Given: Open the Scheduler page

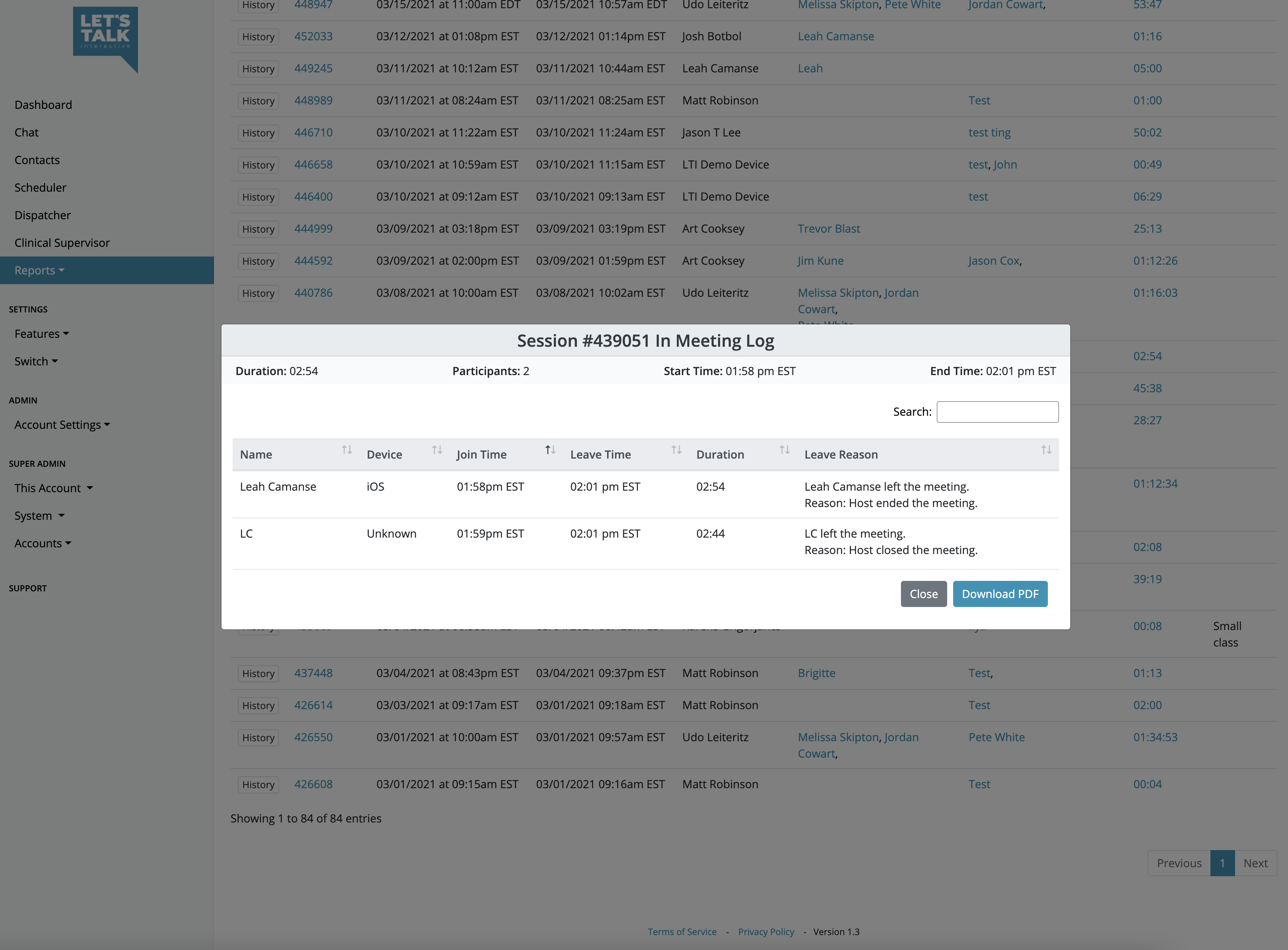Looking at the screenshot, I should click(x=40, y=188).
